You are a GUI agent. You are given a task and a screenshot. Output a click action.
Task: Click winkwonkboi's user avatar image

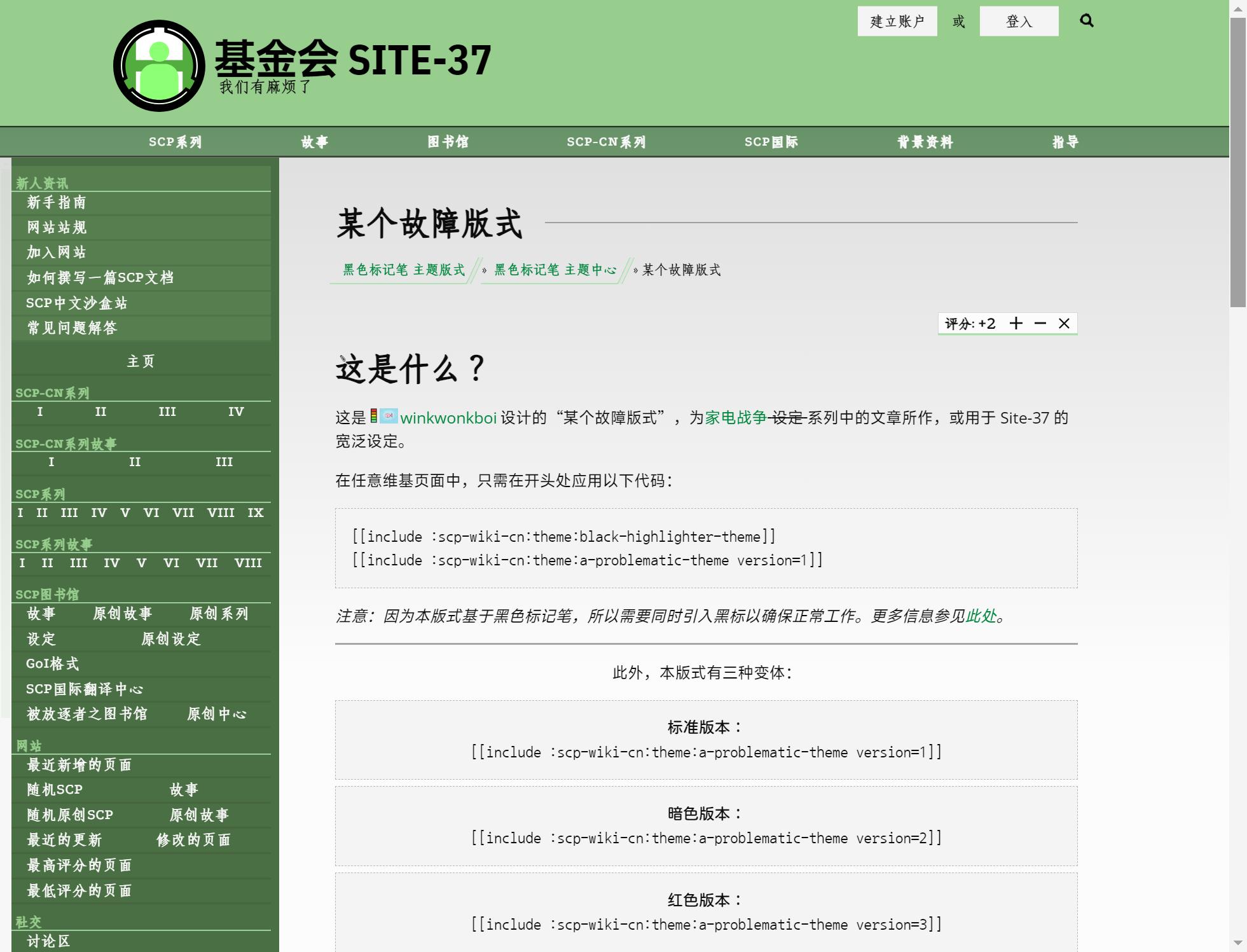[x=389, y=417]
